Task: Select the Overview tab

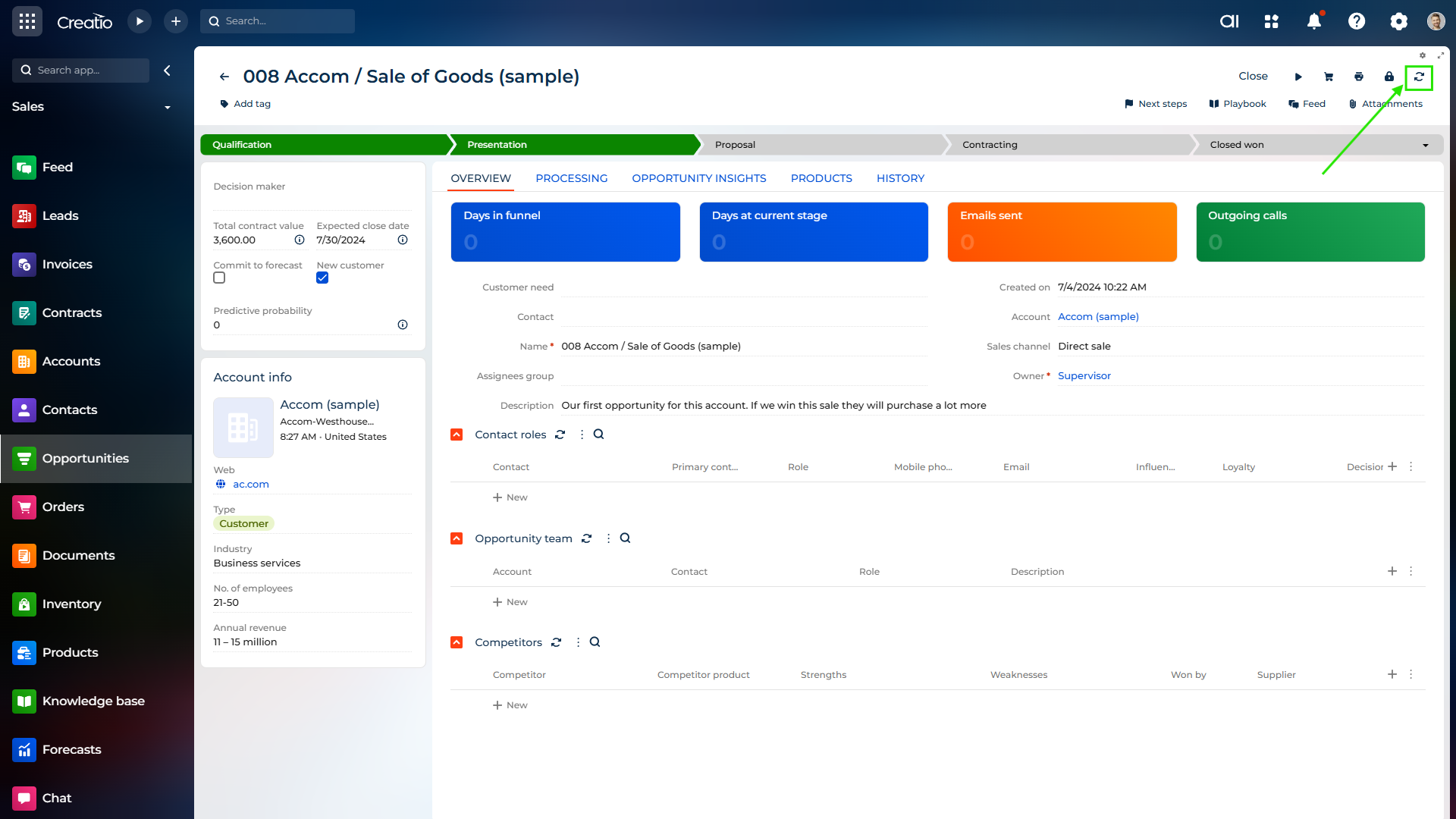Action: tap(481, 178)
